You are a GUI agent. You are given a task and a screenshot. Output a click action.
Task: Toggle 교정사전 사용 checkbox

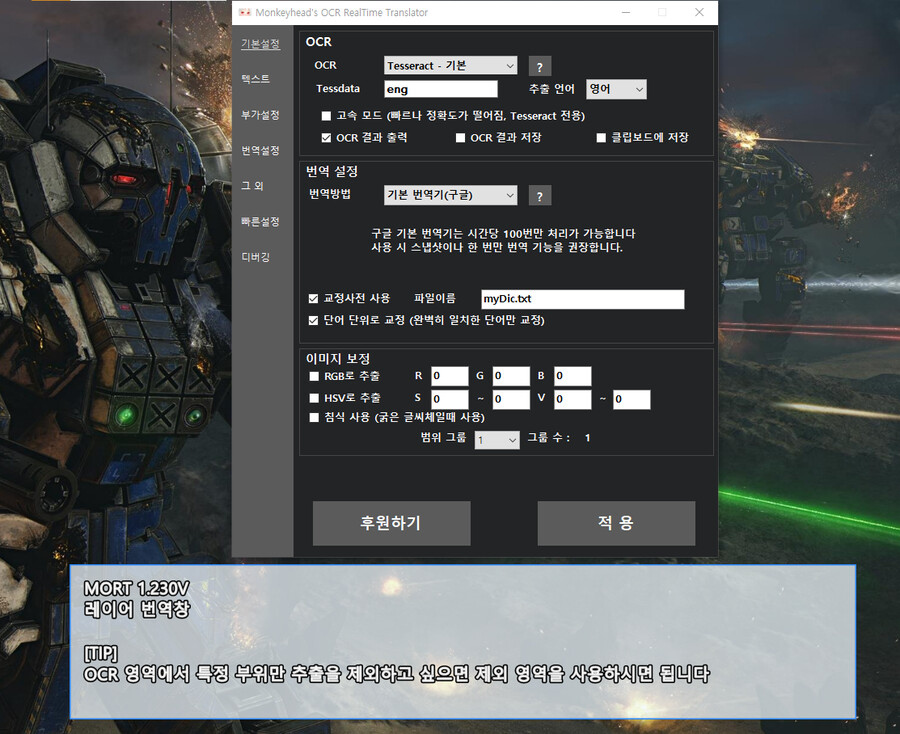pos(313,298)
